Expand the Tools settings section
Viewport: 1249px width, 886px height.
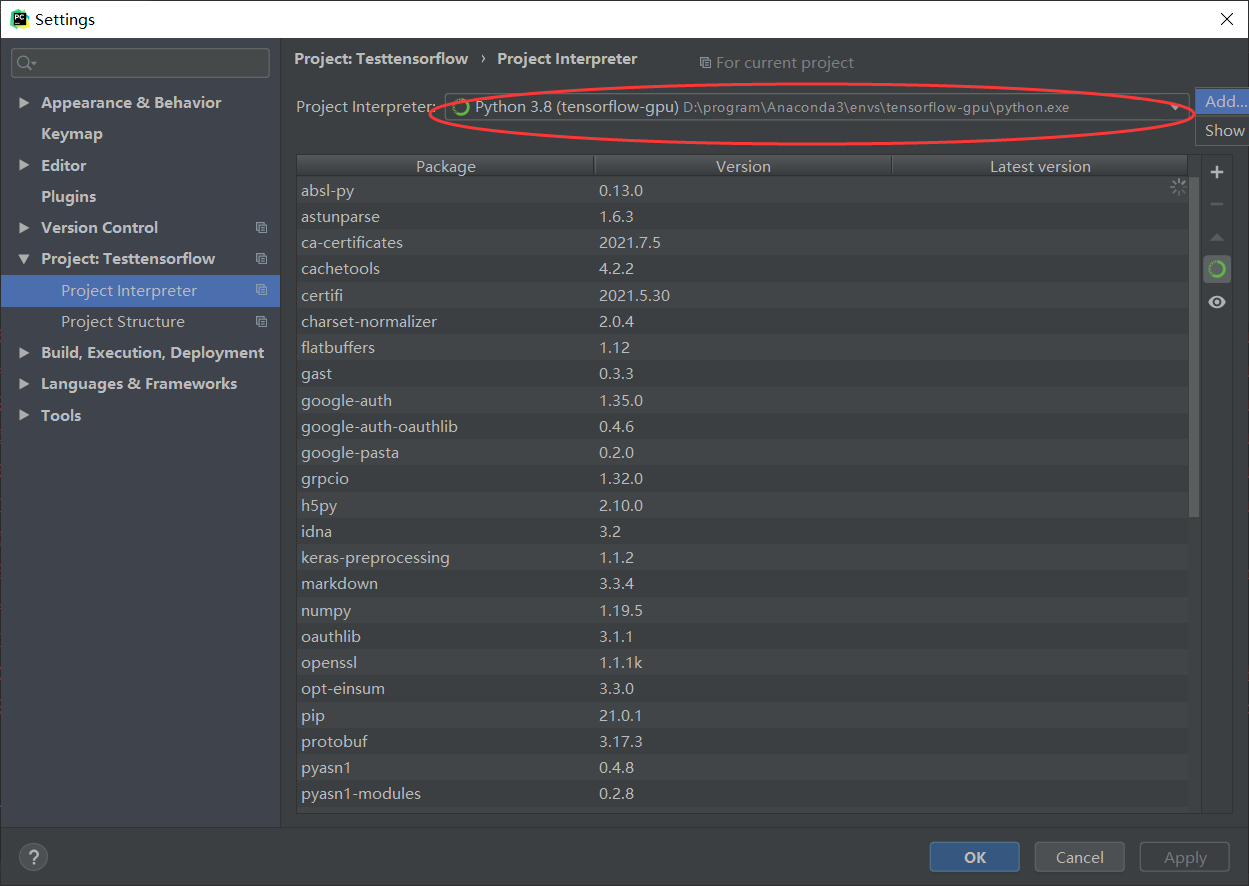tap(24, 415)
